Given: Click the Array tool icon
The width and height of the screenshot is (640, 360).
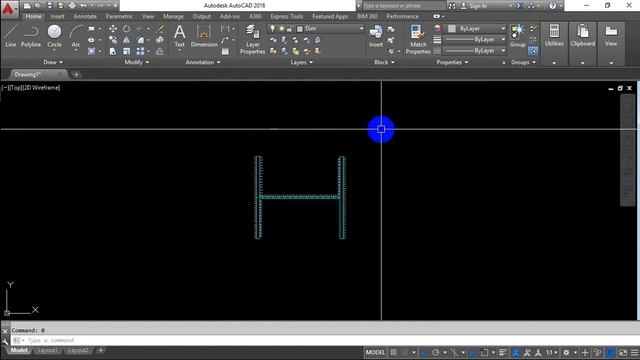Looking at the screenshot, I should (140, 51).
